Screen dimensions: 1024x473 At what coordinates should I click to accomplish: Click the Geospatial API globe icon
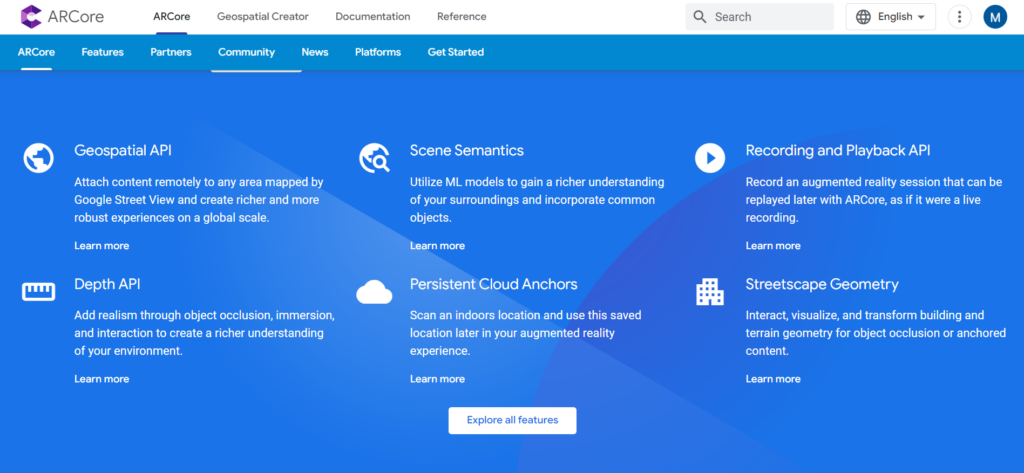pyautogui.click(x=38, y=158)
